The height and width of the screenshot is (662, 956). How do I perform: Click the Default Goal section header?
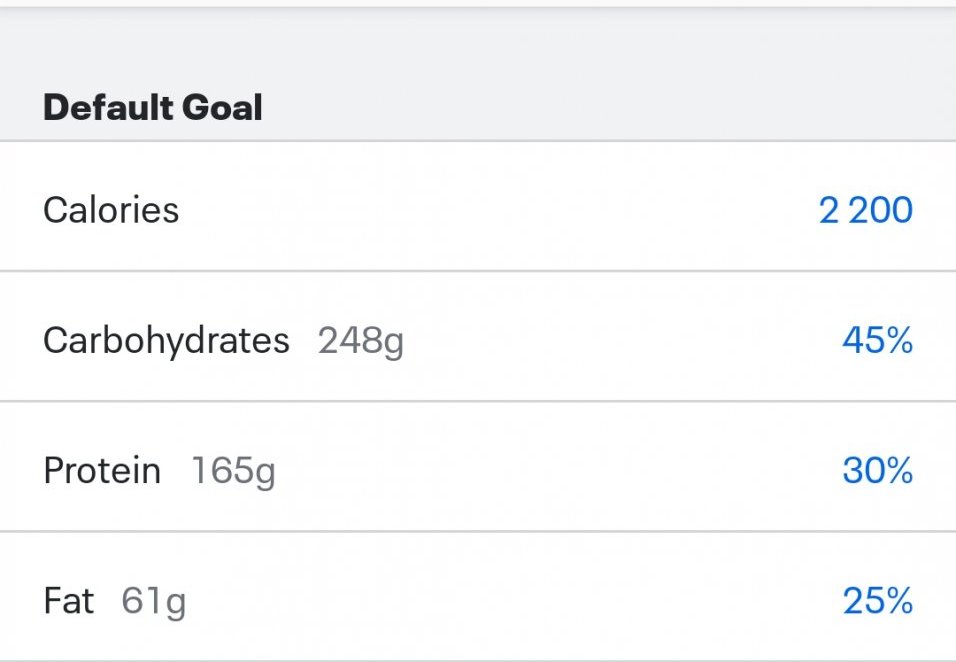(x=152, y=107)
